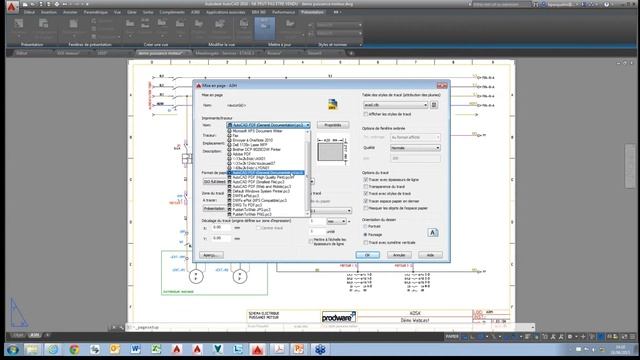Screen dimensions: 640x360
Task: Click the Y offset input field
Action: (221, 238)
